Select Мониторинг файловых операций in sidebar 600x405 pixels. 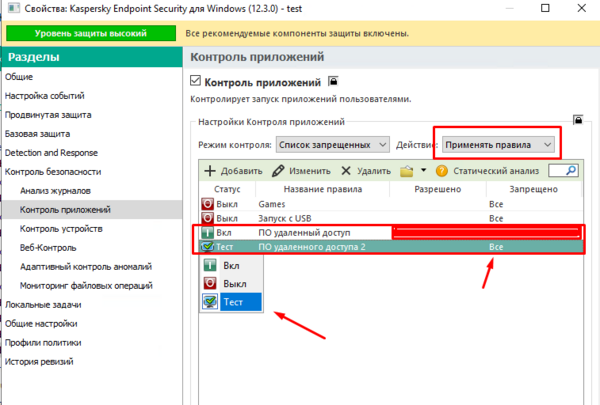pyautogui.click(x=86, y=286)
